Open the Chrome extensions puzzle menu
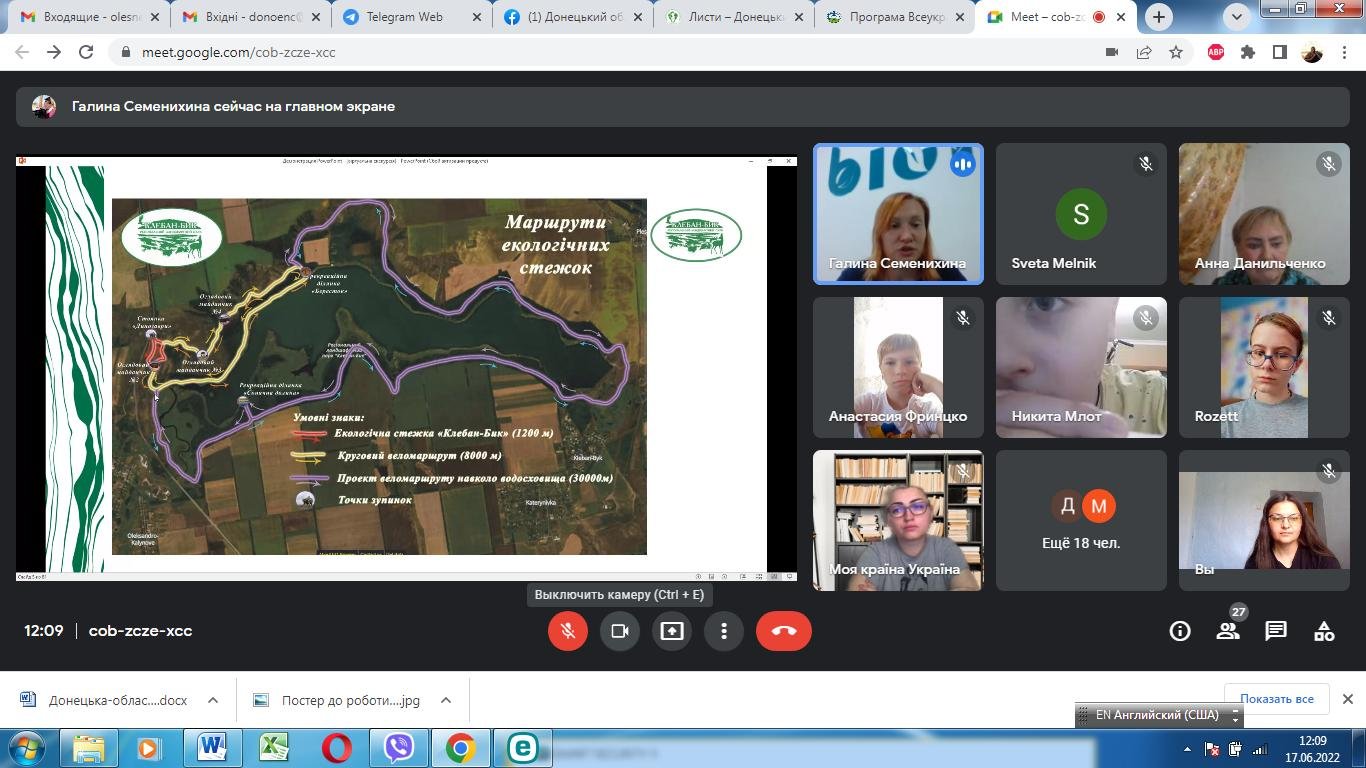The width and height of the screenshot is (1366, 768). click(x=1248, y=52)
